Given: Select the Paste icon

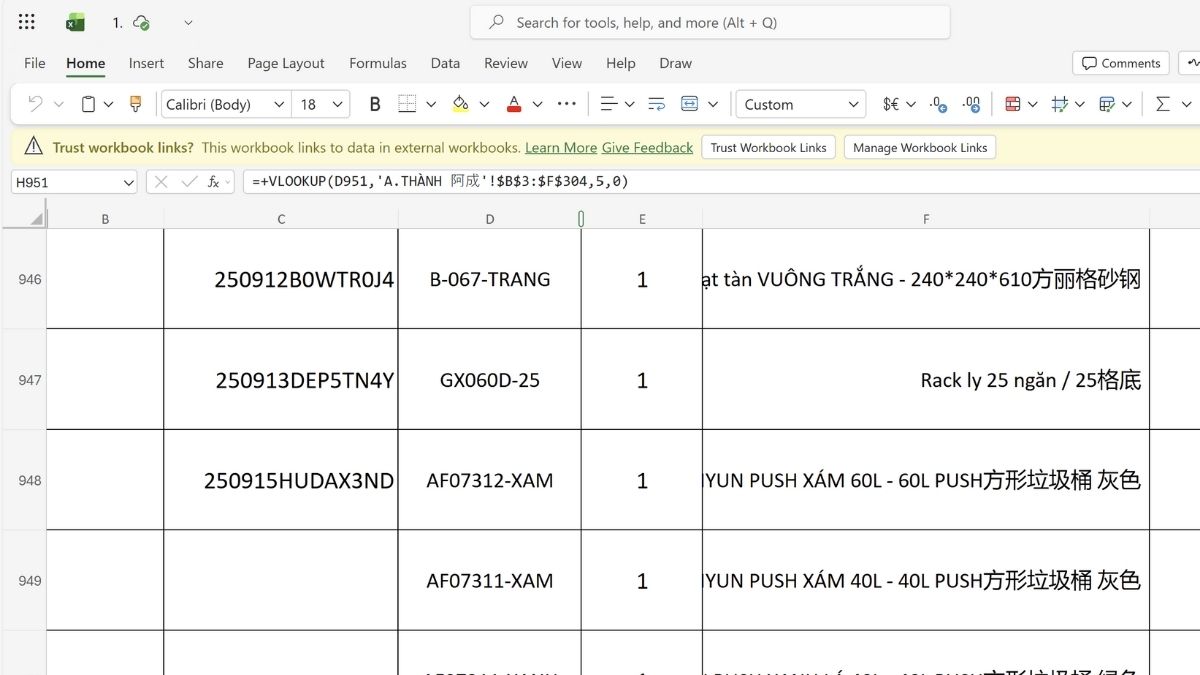Looking at the screenshot, I should [x=88, y=103].
